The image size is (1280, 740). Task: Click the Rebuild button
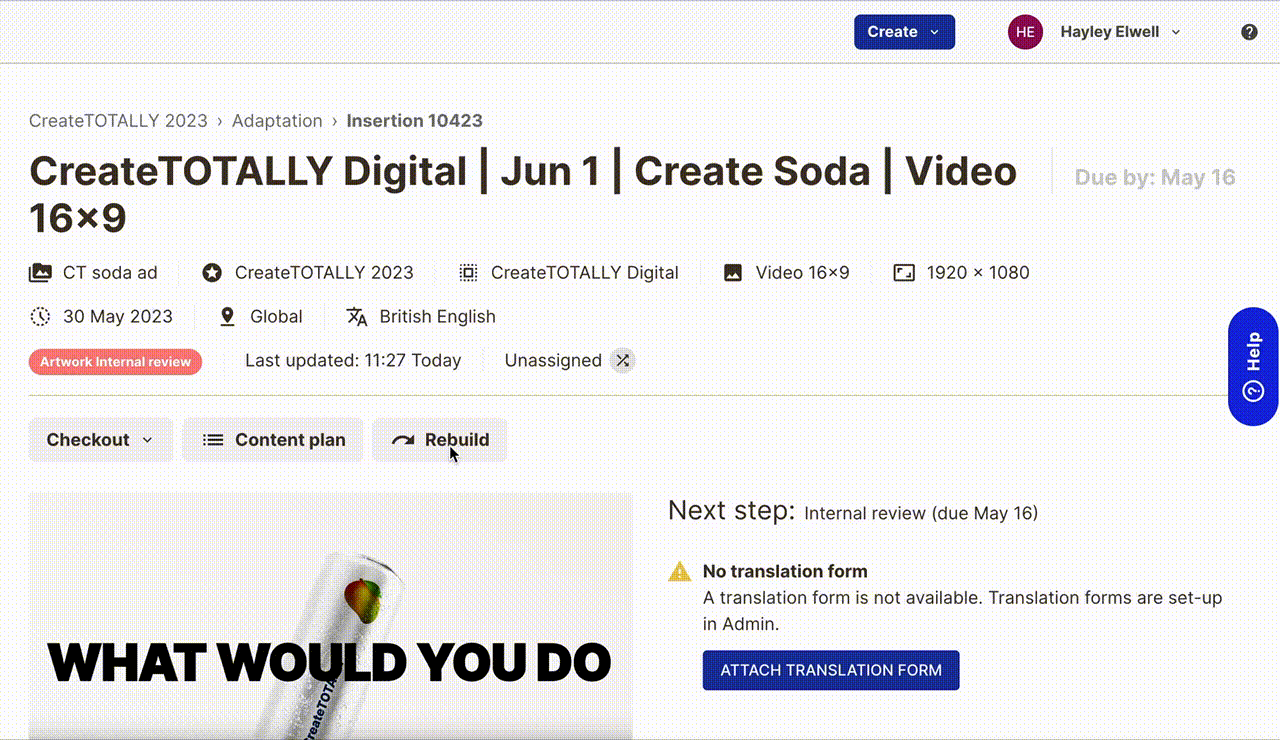pyautogui.click(x=440, y=440)
